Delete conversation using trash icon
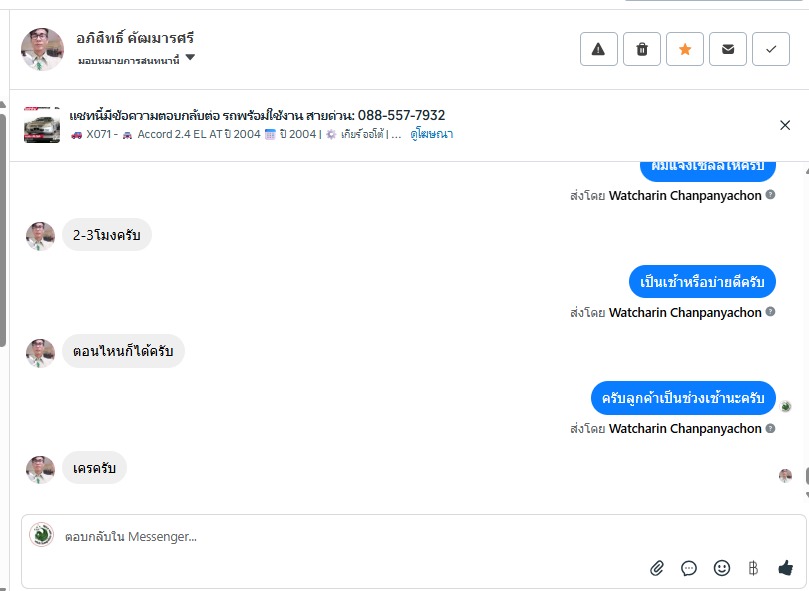Image resolution: width=809 pixels, height=591 pixels. coord(642,49)
